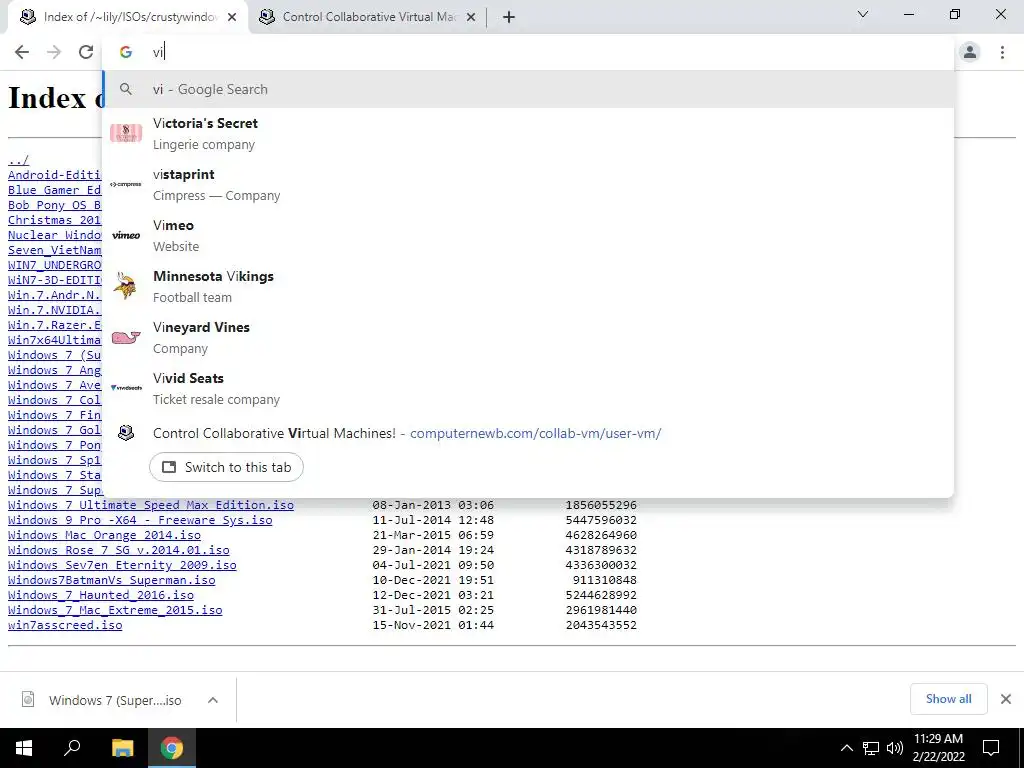Open the taskbar clock showing 11:29 AM
1024x768 pixels.
click(x=938, y=748)
